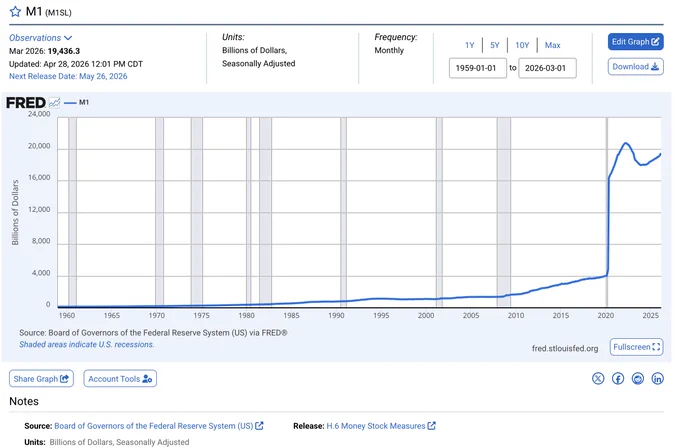The height and width of the screenshot is (448, 680).
Task: Click the M1 peak on the chart line
Action: pos(625,143)
